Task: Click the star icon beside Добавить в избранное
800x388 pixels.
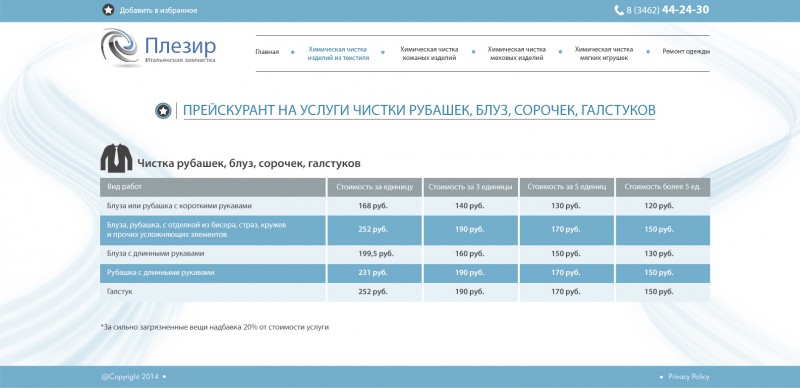Action: 108,10
